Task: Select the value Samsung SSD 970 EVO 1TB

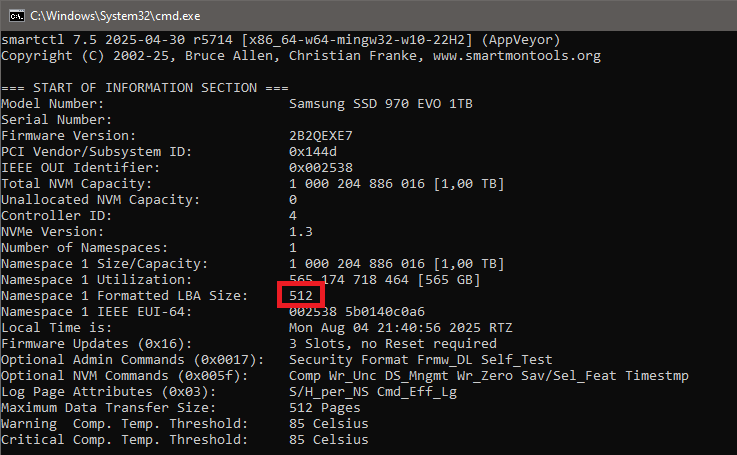Action: [381, 104]
